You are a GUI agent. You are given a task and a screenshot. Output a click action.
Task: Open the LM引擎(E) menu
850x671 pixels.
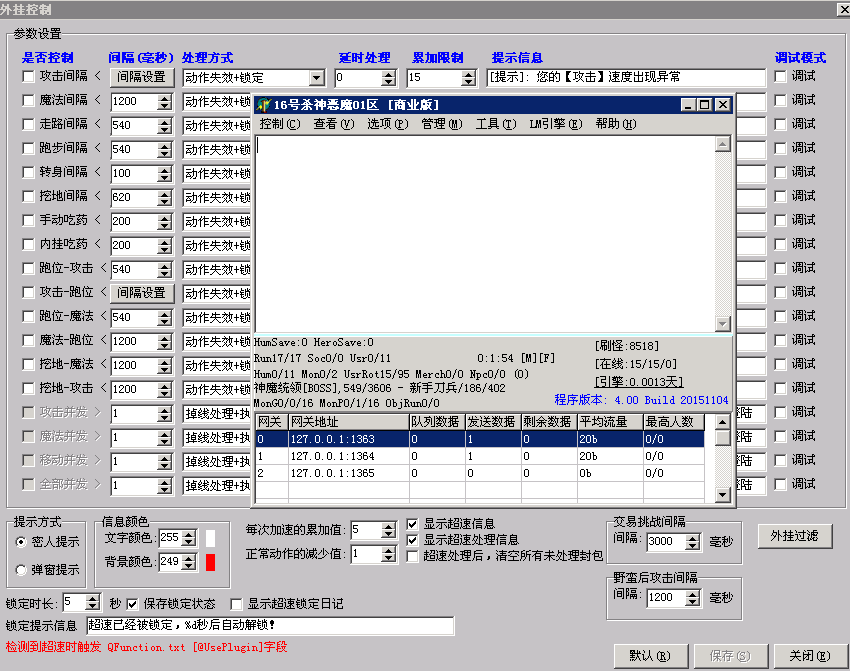point(556,124)
